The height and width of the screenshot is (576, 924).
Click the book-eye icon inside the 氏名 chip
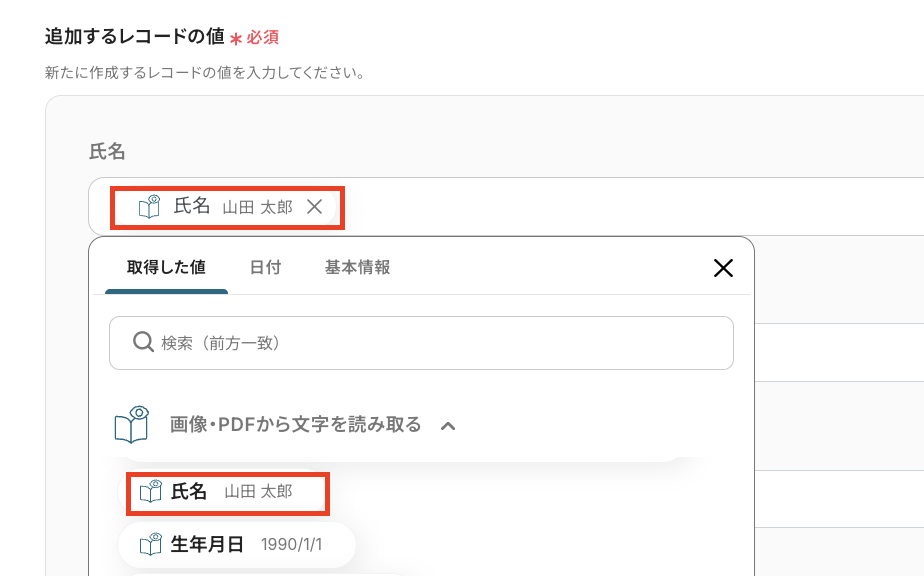[x=149, y=206]
